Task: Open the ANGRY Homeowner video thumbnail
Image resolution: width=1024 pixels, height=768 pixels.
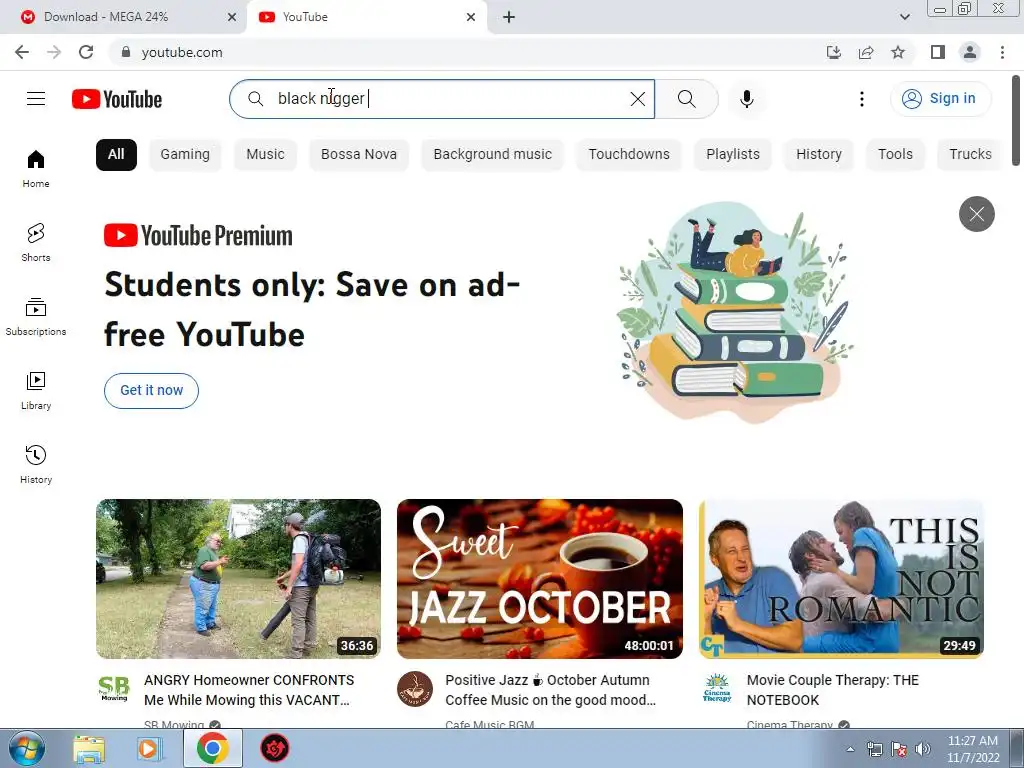Action: [238, 579]
